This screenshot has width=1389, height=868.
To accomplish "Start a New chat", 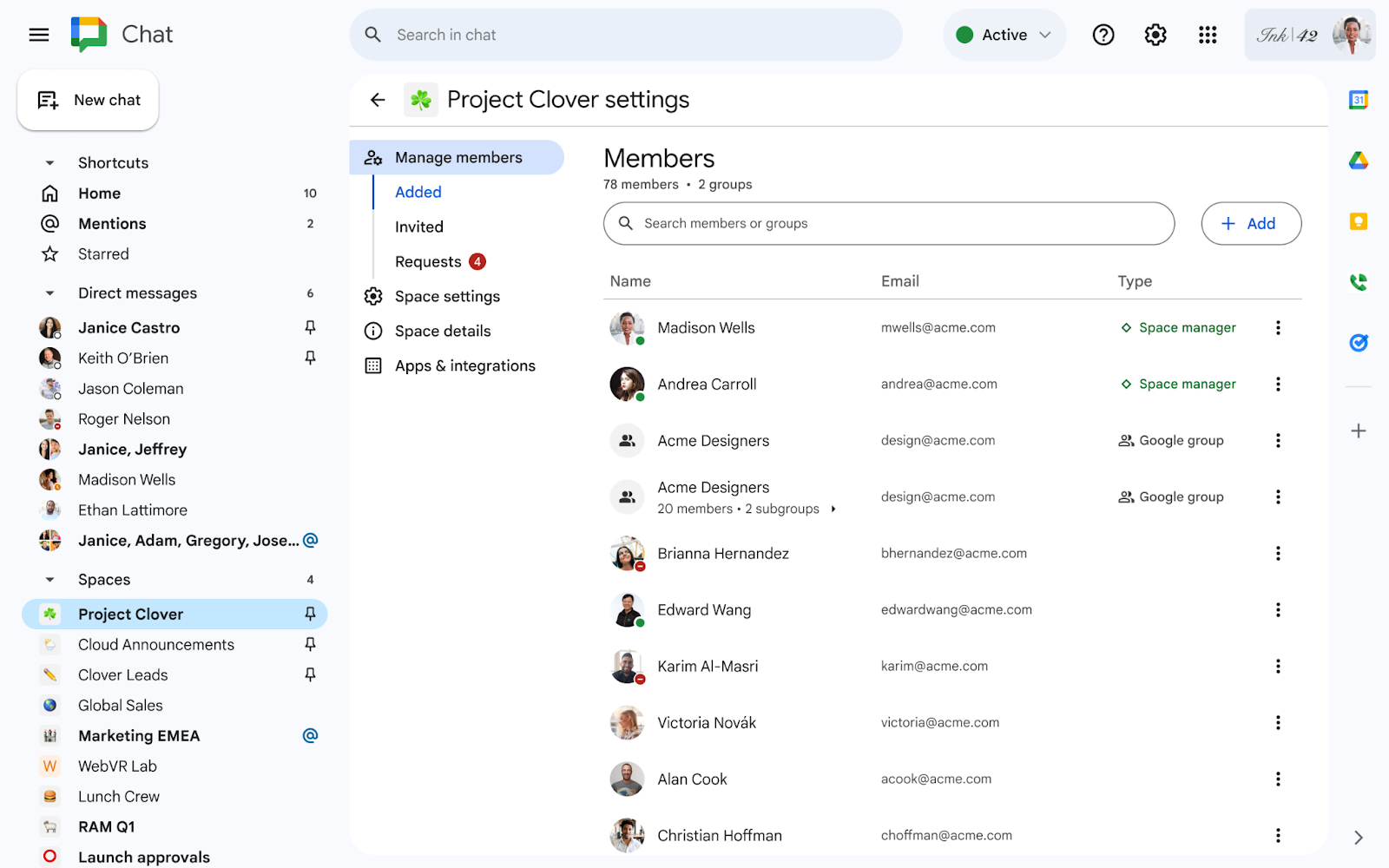I will click(x=89, y=101).
